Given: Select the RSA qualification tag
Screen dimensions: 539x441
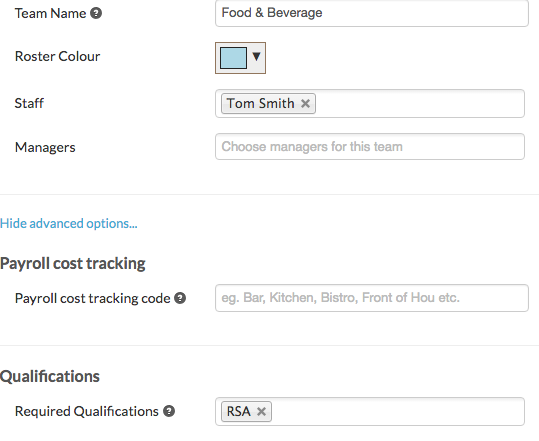Looking at the screenshot, I should click(239, 411).
